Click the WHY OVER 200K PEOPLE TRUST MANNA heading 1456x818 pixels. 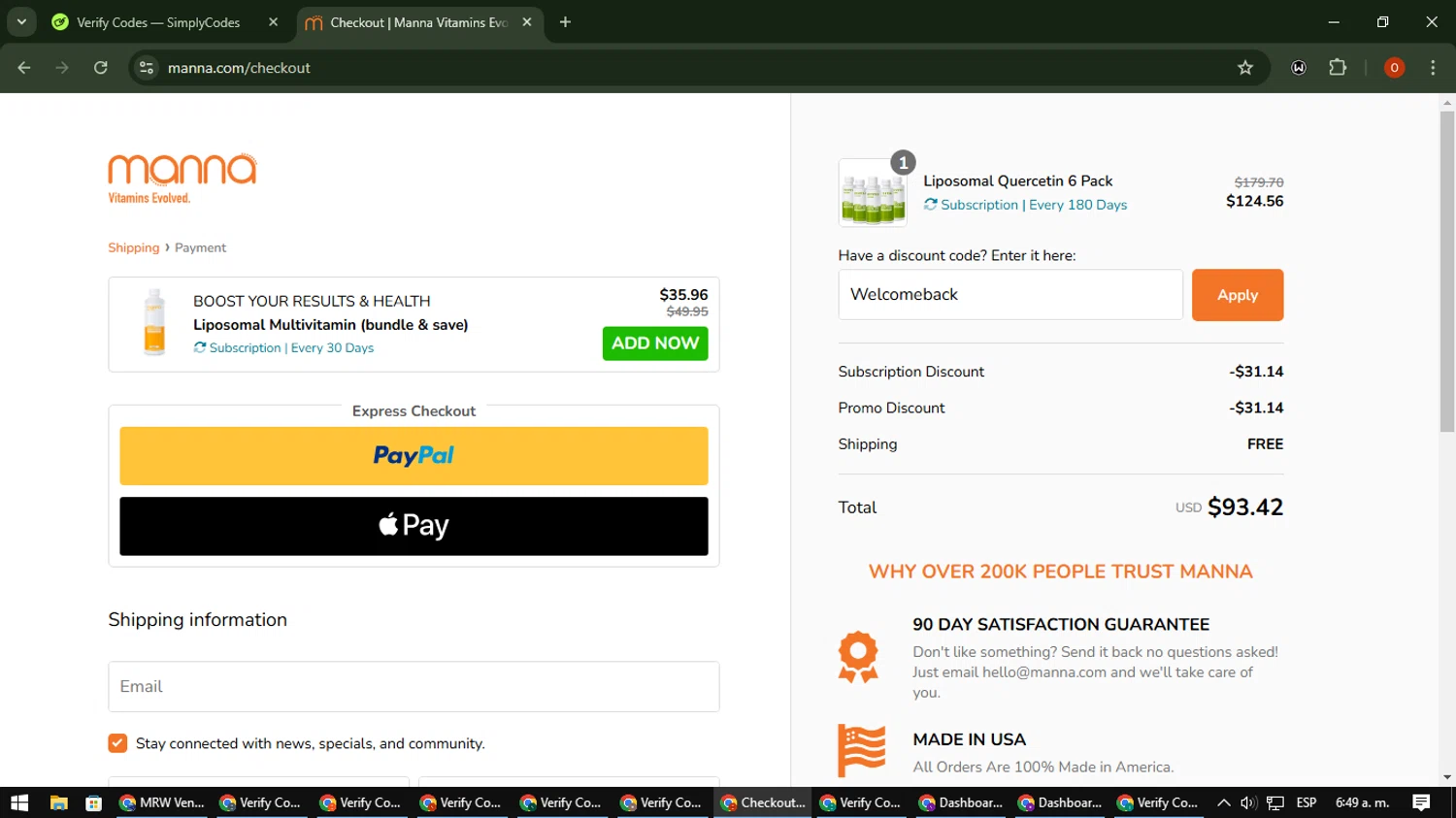point(1061,572)
